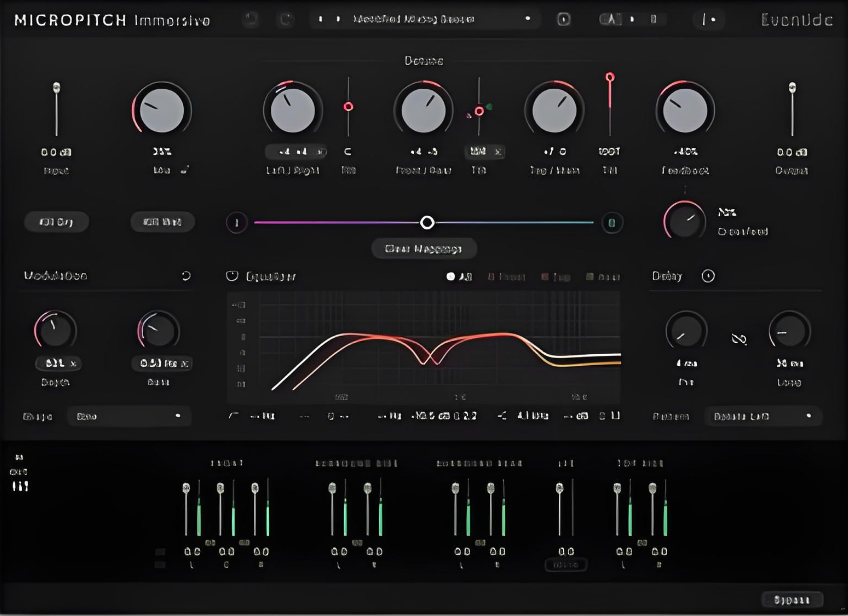Click the Mix knob
848x616 pixels.
click(x=162, y=110)
